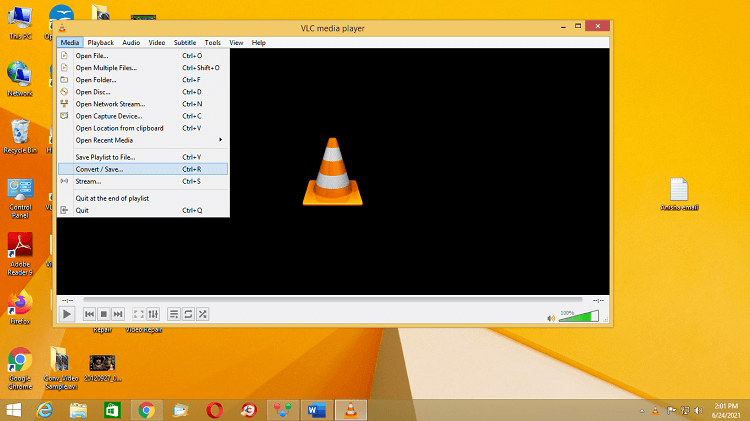The image size is (750, 421).
Task: Expand Open Recent Media submenu
Action: (x=143, y=140)
